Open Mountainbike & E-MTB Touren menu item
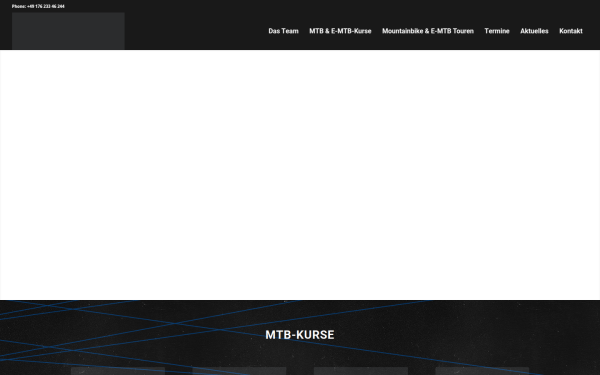This screenshot has height=375, width=600. (428, 31)
